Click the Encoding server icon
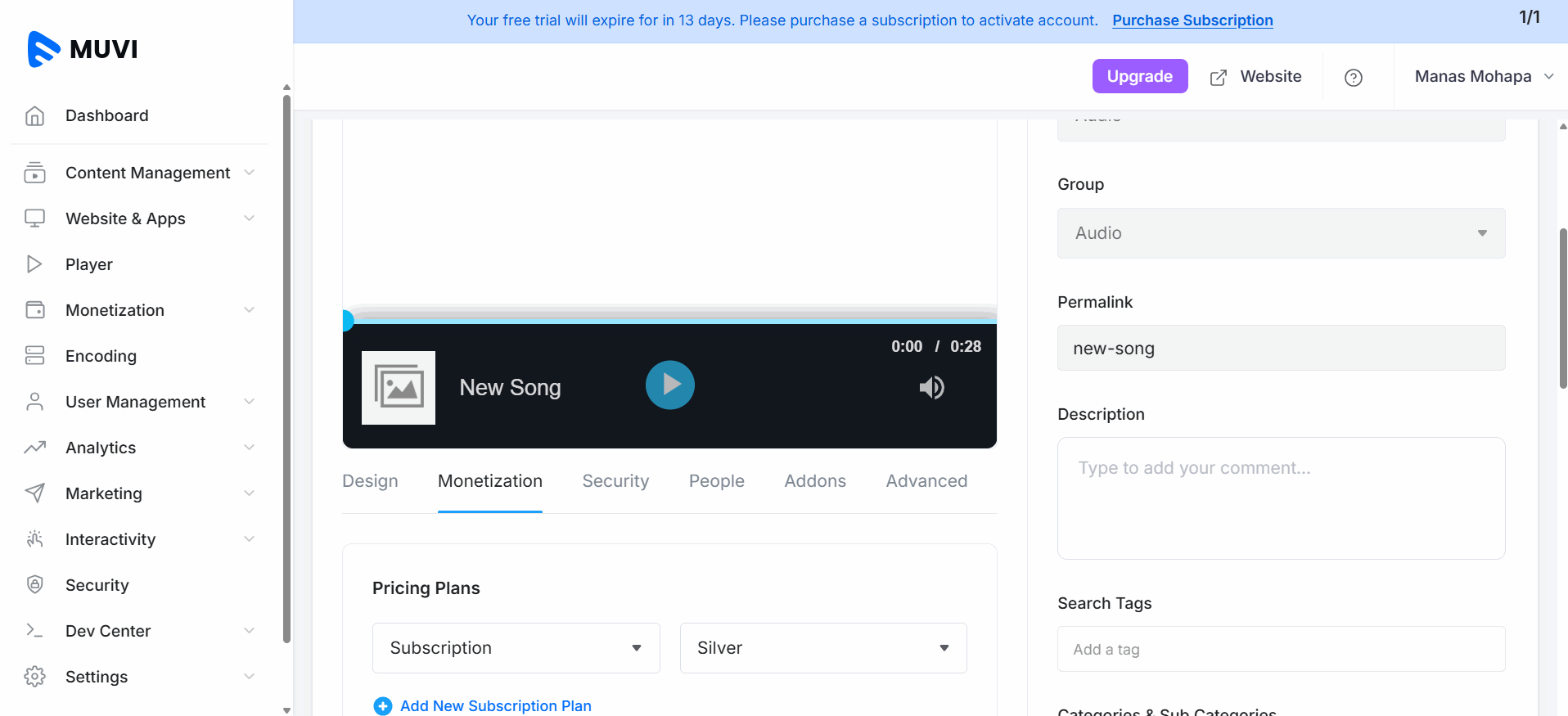The width and height of the screenshot is (1568, 716). [x=34, y=355]
